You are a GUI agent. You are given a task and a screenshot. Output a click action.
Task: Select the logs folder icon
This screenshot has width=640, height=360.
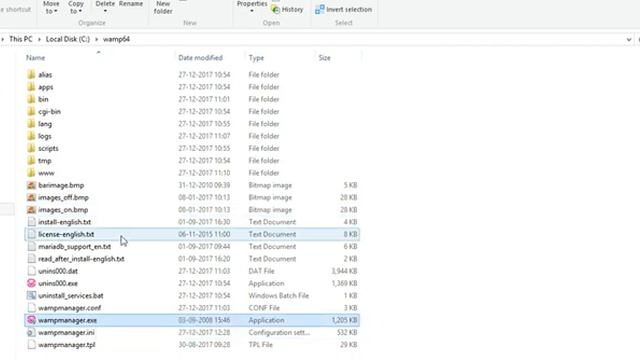point(31,136)
